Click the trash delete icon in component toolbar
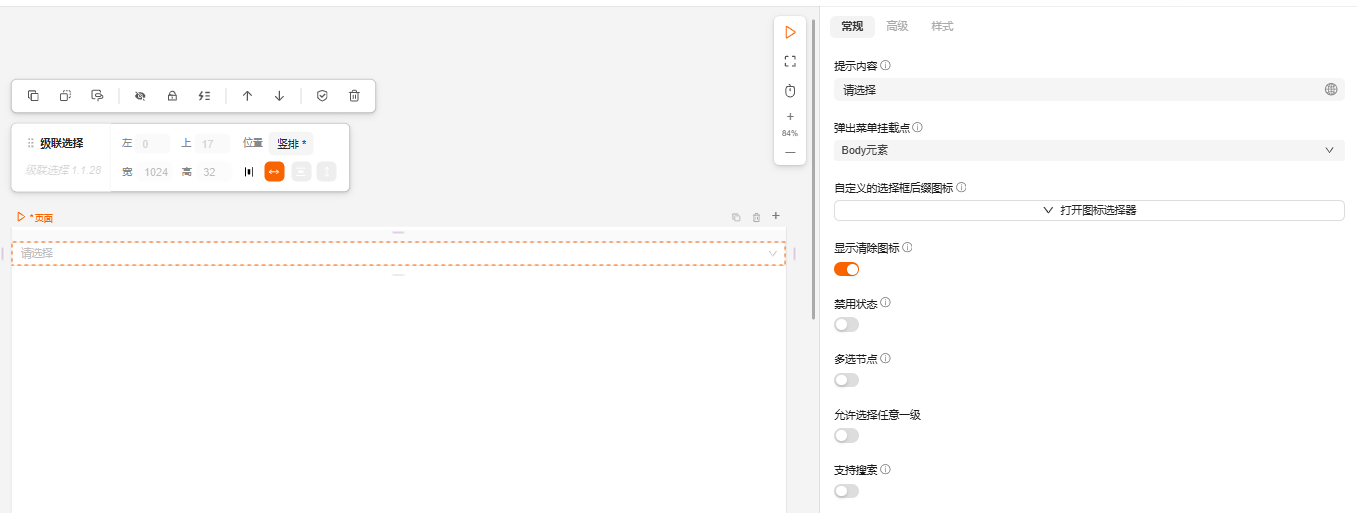1357x513 pixels. [x=354, y=96]
